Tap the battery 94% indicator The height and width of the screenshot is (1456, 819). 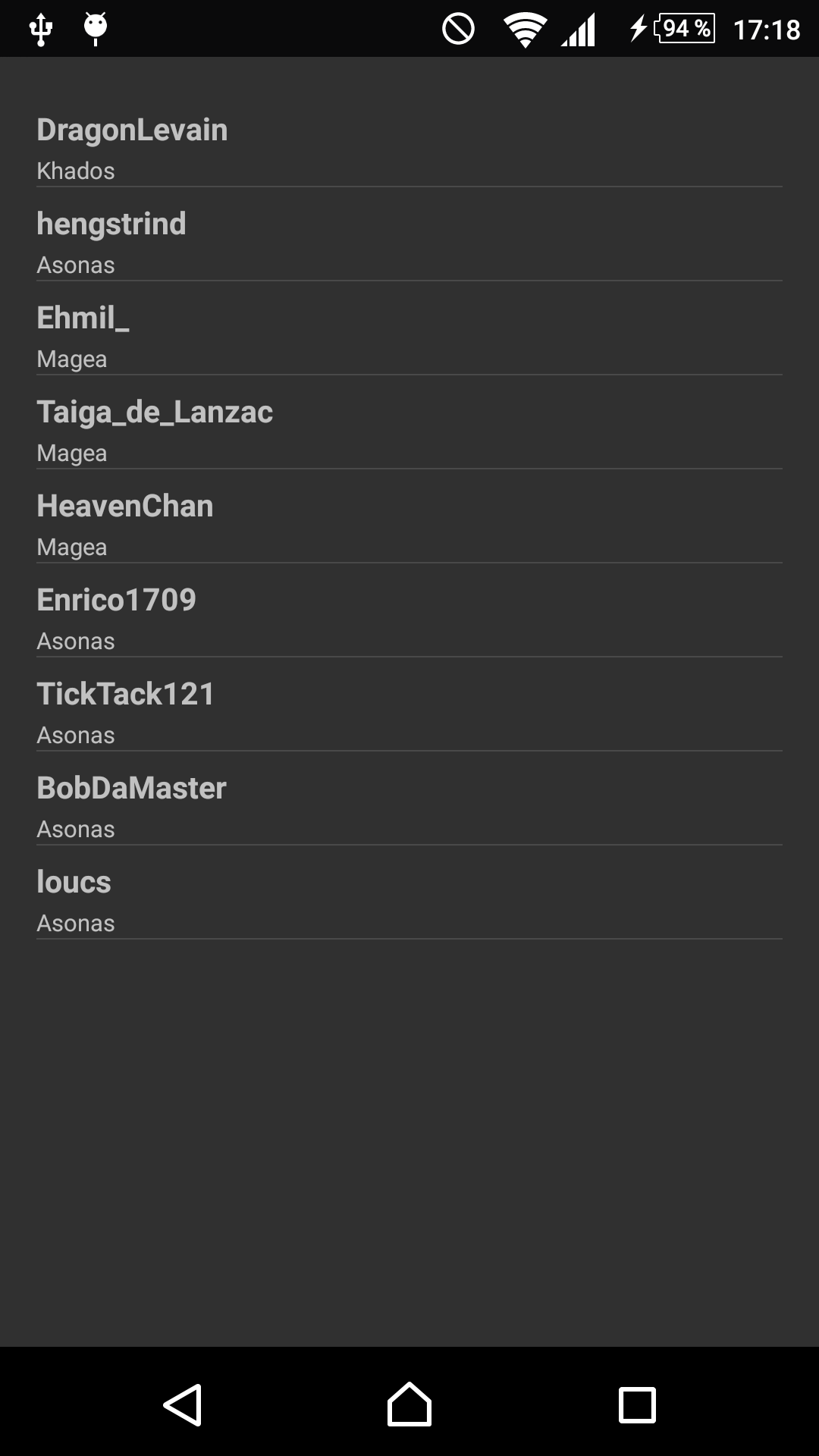(684, 29)
